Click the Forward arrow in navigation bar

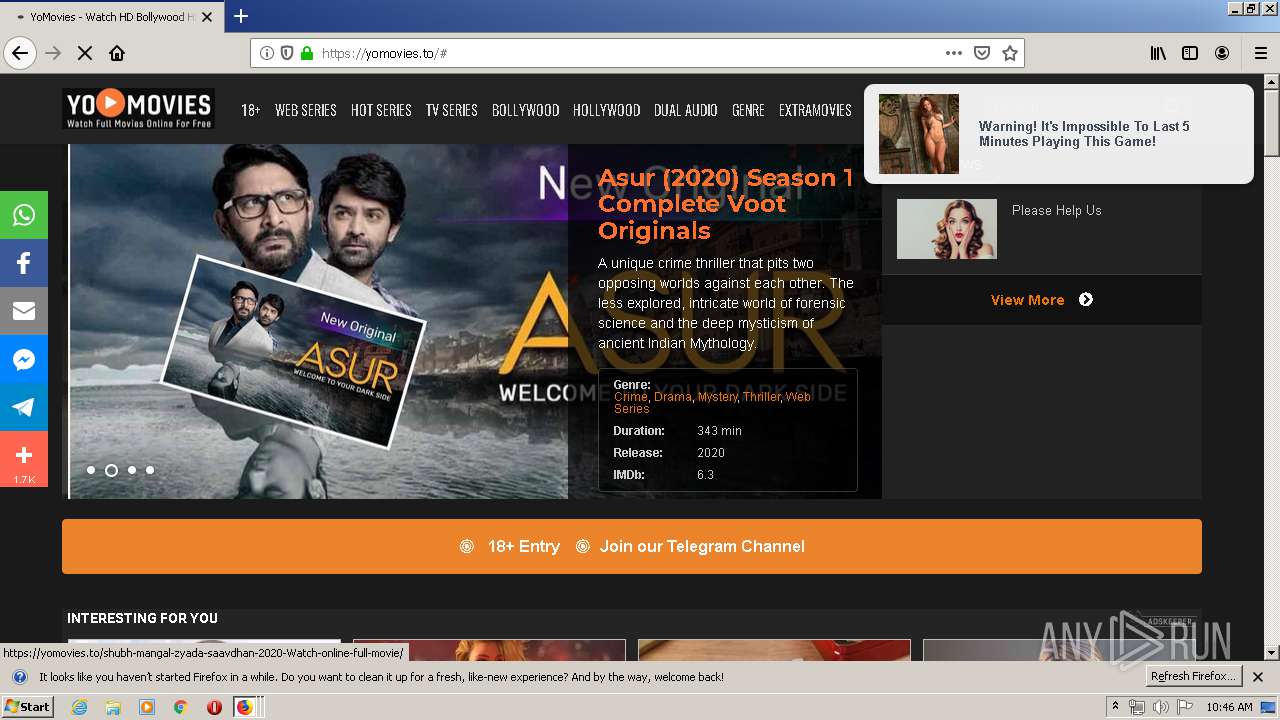coord(53,53)
